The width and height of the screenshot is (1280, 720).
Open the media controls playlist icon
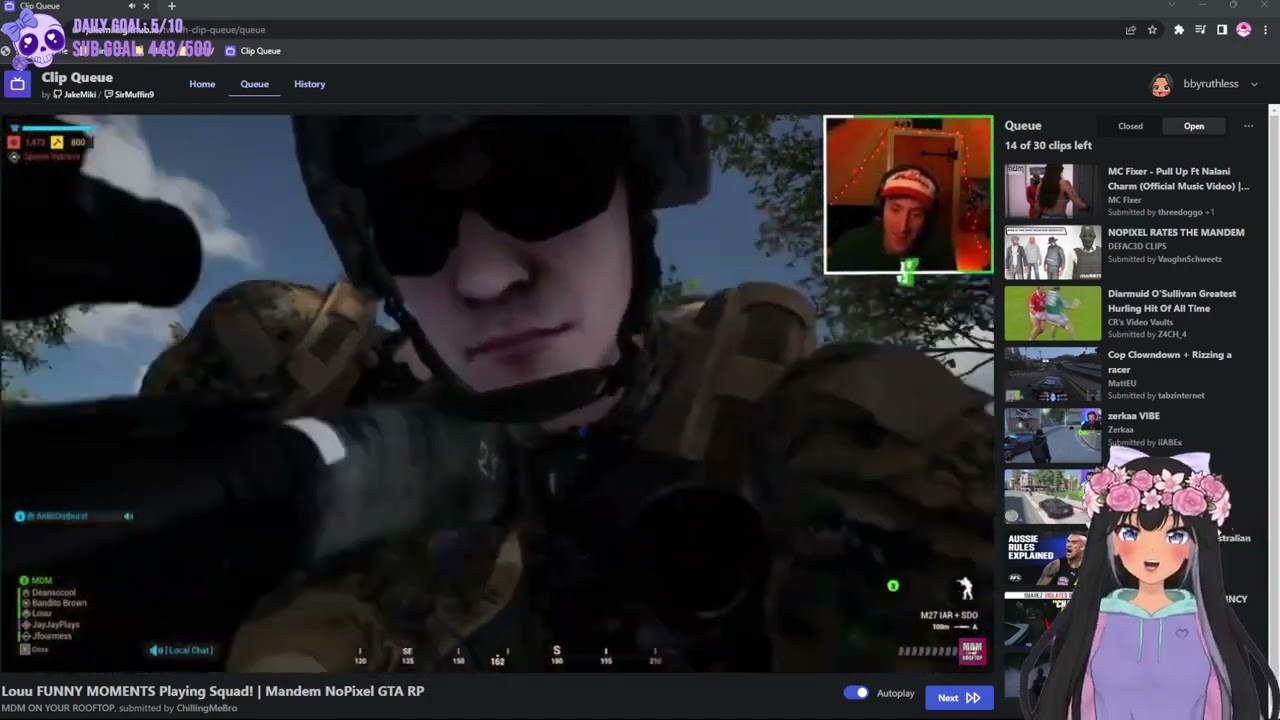tap(1201, 30)
